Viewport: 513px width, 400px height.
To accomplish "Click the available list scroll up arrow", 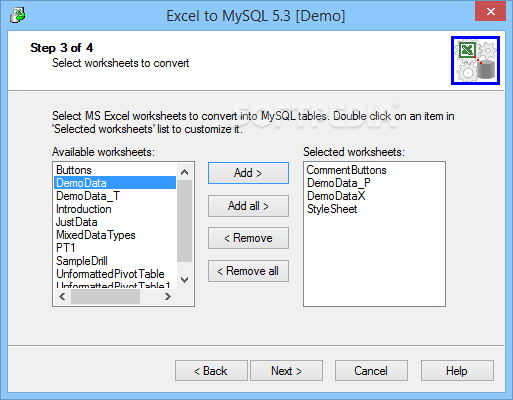I will [x=184, y=172].
